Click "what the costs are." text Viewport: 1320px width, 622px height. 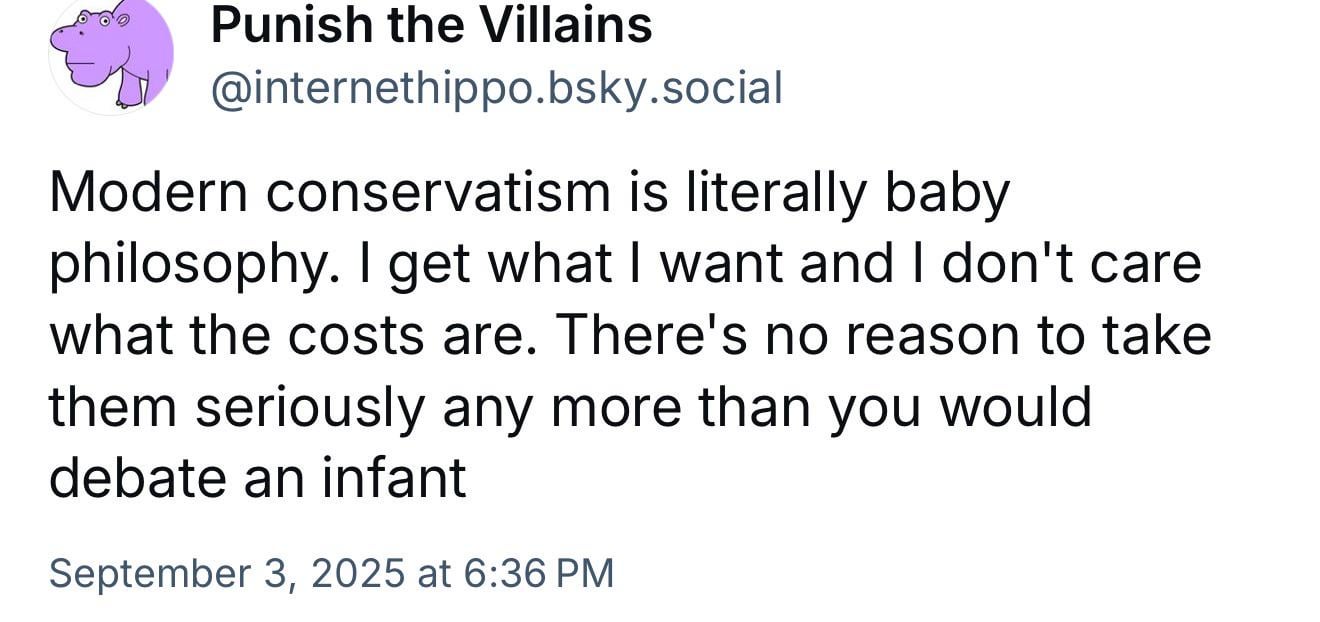tap(292, 336)
